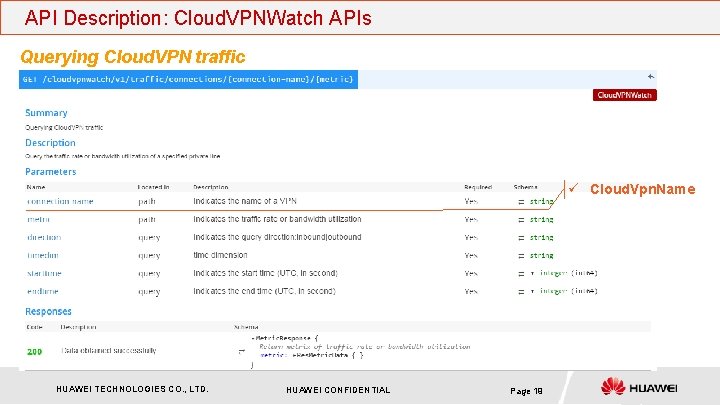The width and height of the screenshot is (720, 405).
Task: Click the start time (UTC, in second) description
Action: click(265, 273)
